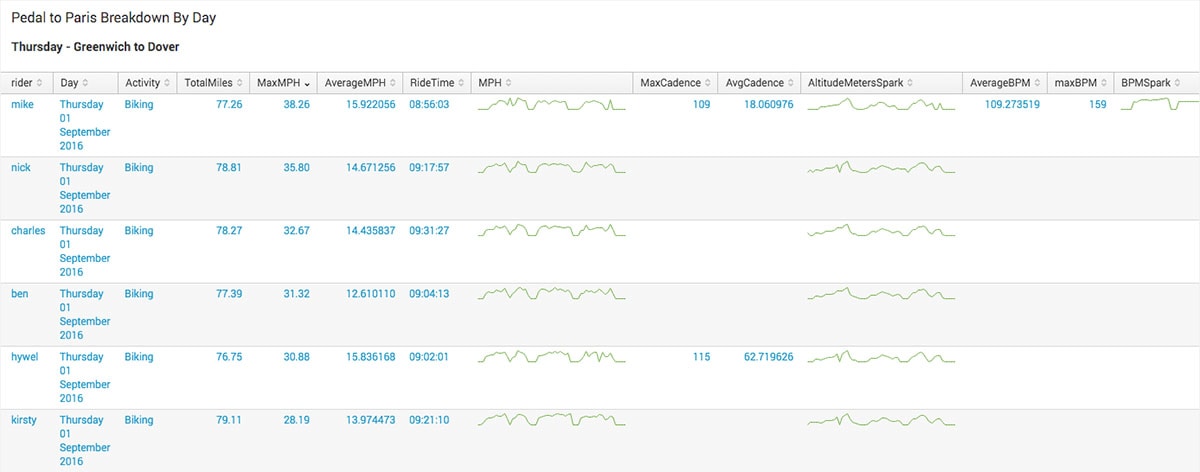1200x472 pixels.
Task: Click Biking activity in kirsty's row
Action: coord(139,419)
